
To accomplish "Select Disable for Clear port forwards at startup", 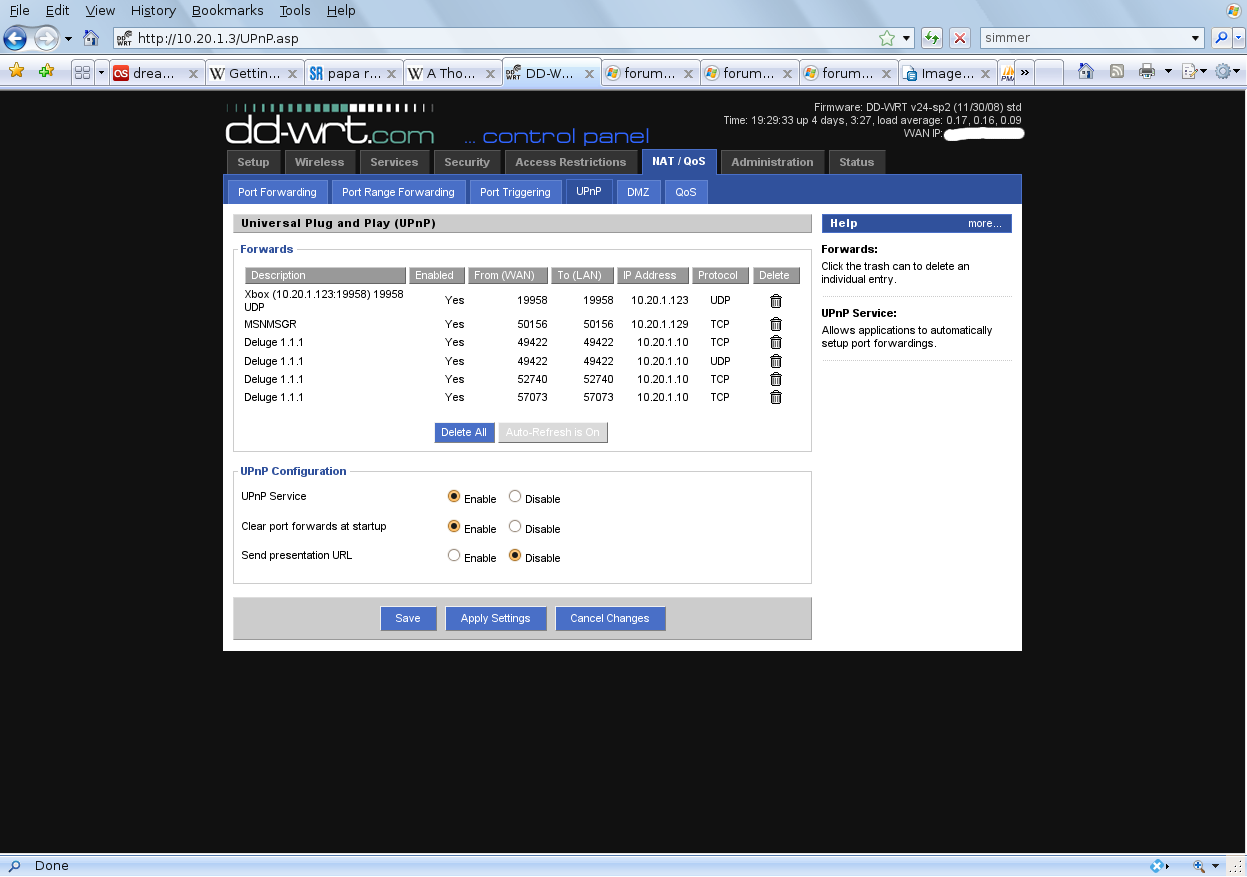I will (x=515, y=526).
